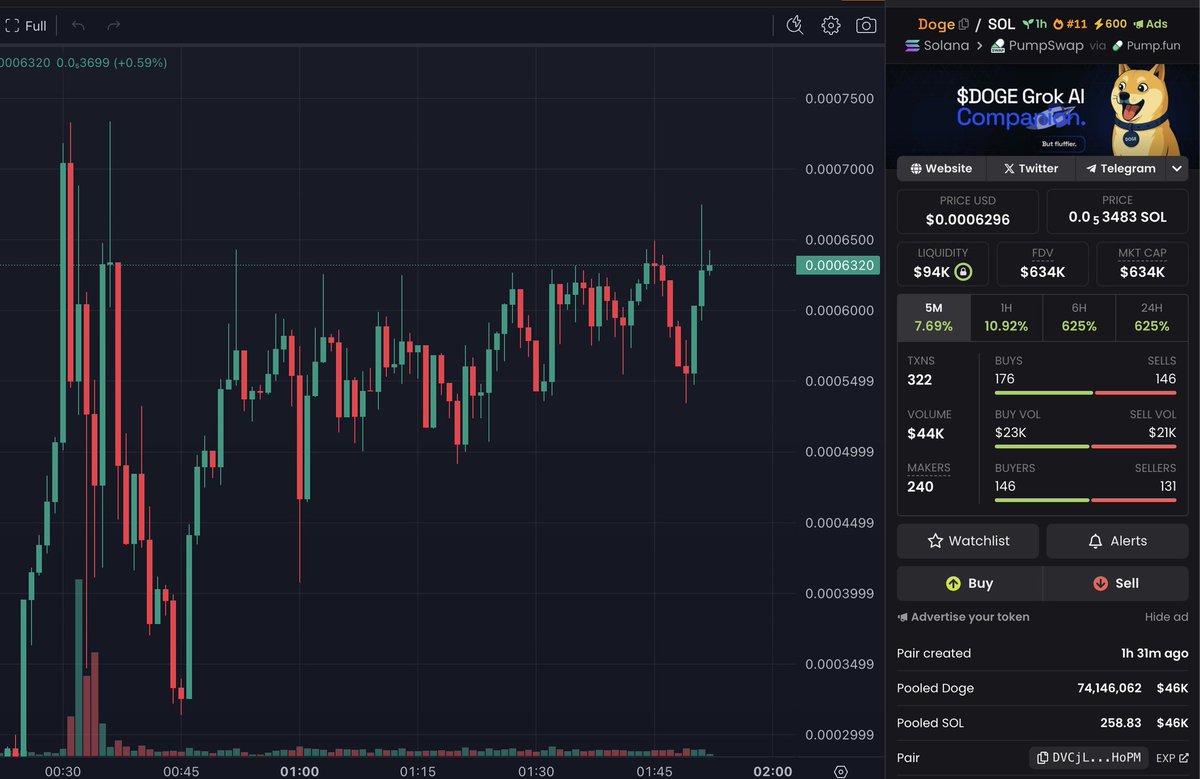Open the token Twitter link

[1031, 169]
